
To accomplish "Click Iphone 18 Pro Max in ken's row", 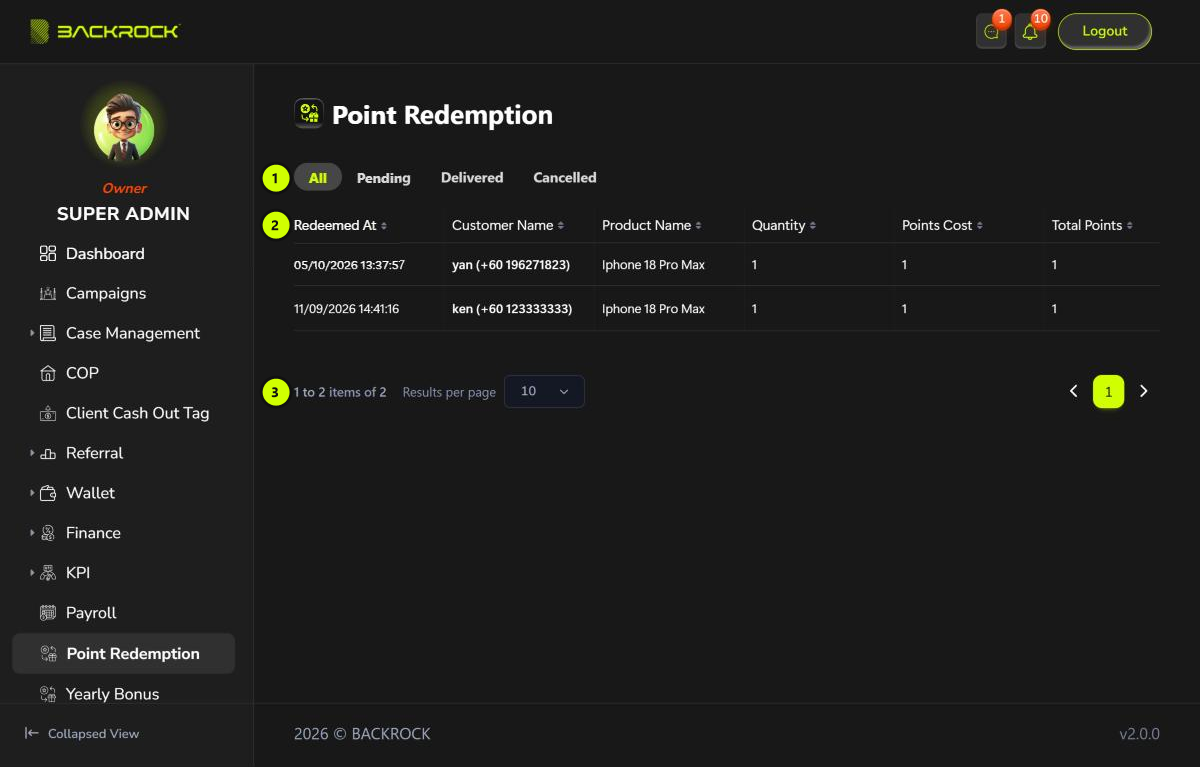I will (653, 309).
